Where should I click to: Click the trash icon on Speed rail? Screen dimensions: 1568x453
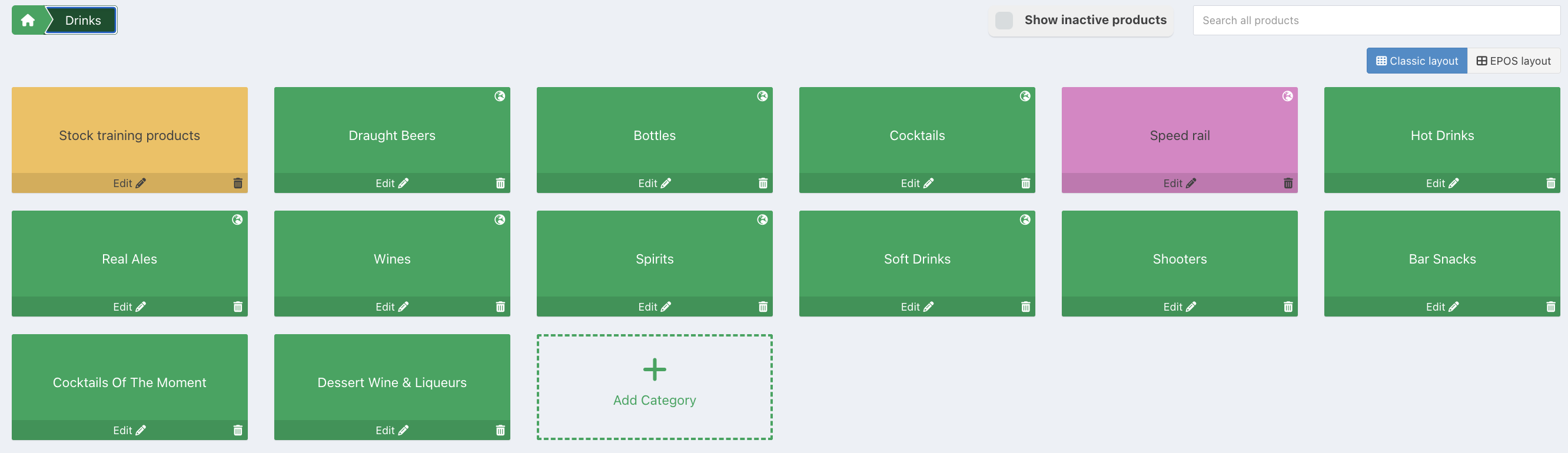click(1288, 183)
